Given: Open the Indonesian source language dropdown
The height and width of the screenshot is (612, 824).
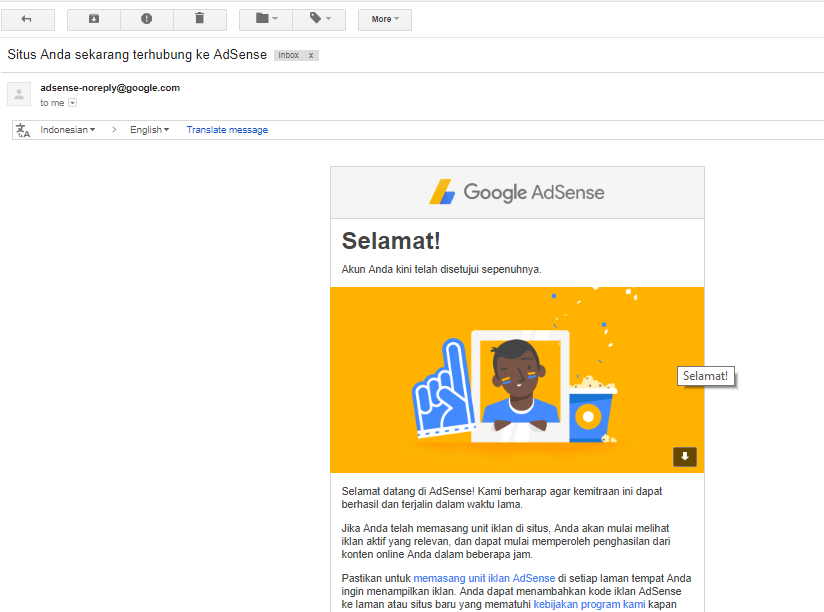Looking at the screenshot, I should pyautogui.click(x=67, y=130).
